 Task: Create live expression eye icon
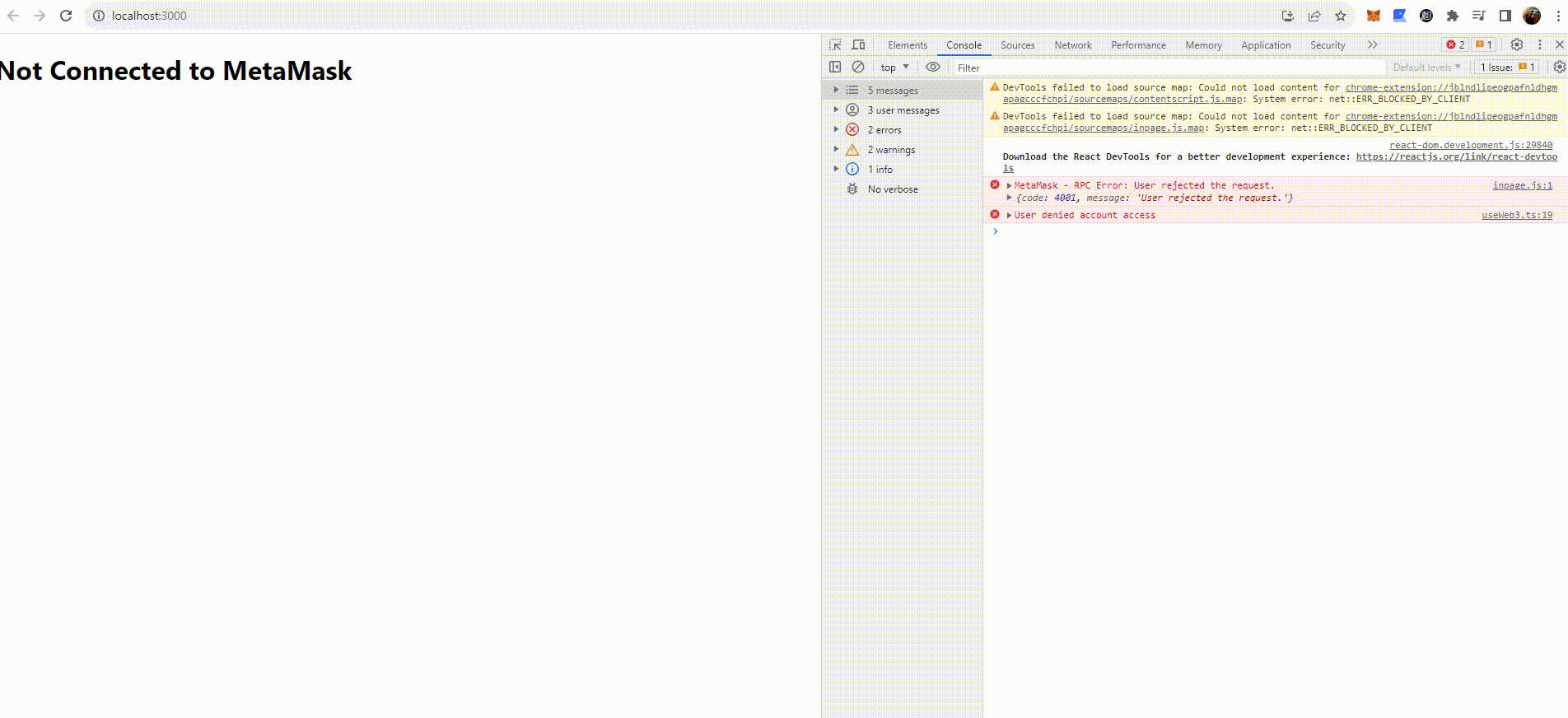(932, 67)
